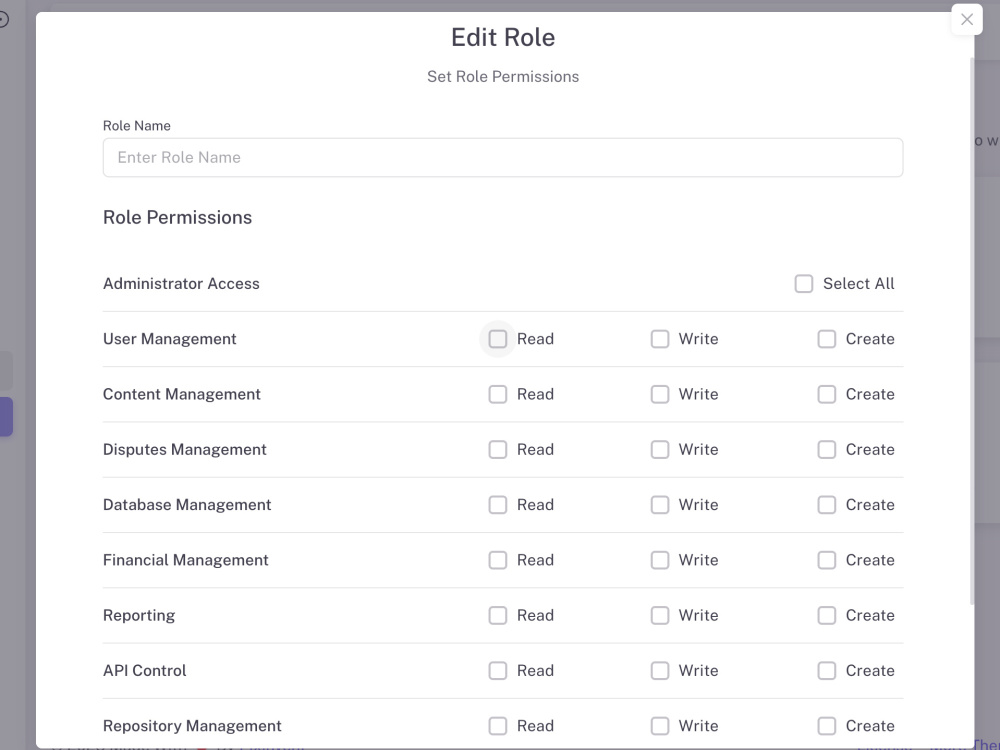1000x750 pixels.
Task: Enable Read for User Management
Action: pos(497,339)
